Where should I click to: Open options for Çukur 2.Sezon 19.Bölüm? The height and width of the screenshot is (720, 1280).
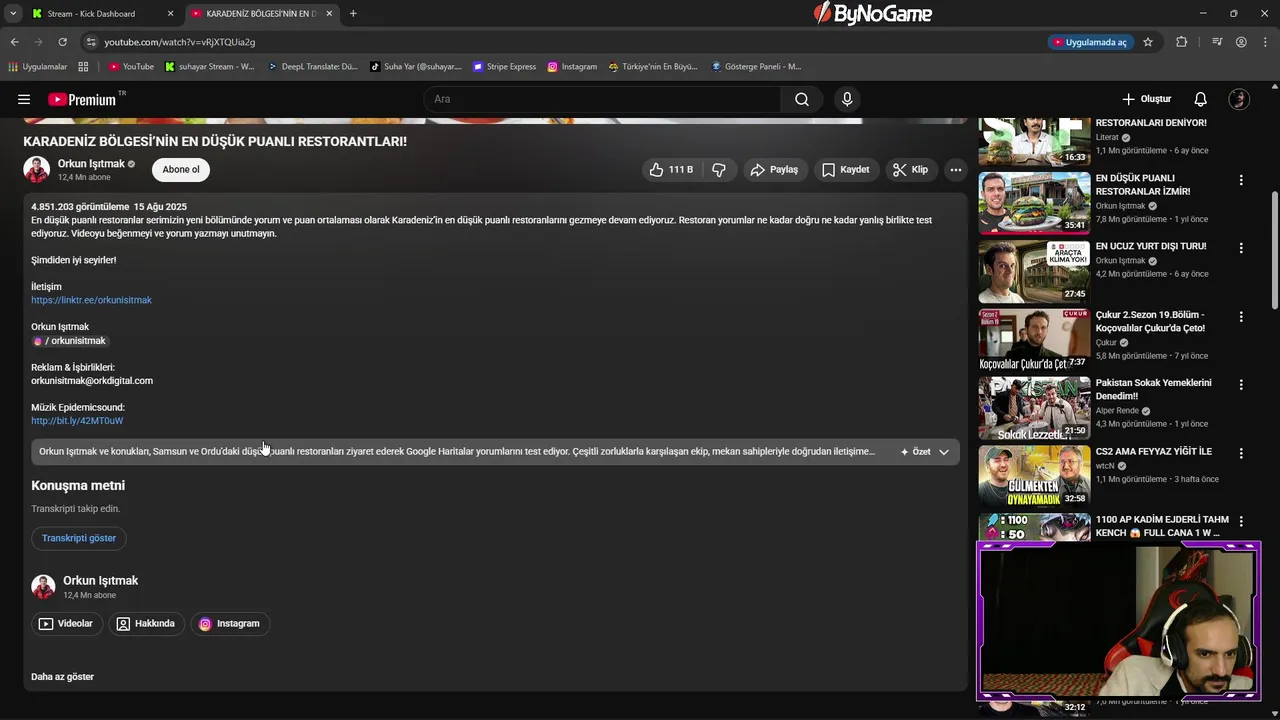1241,316
